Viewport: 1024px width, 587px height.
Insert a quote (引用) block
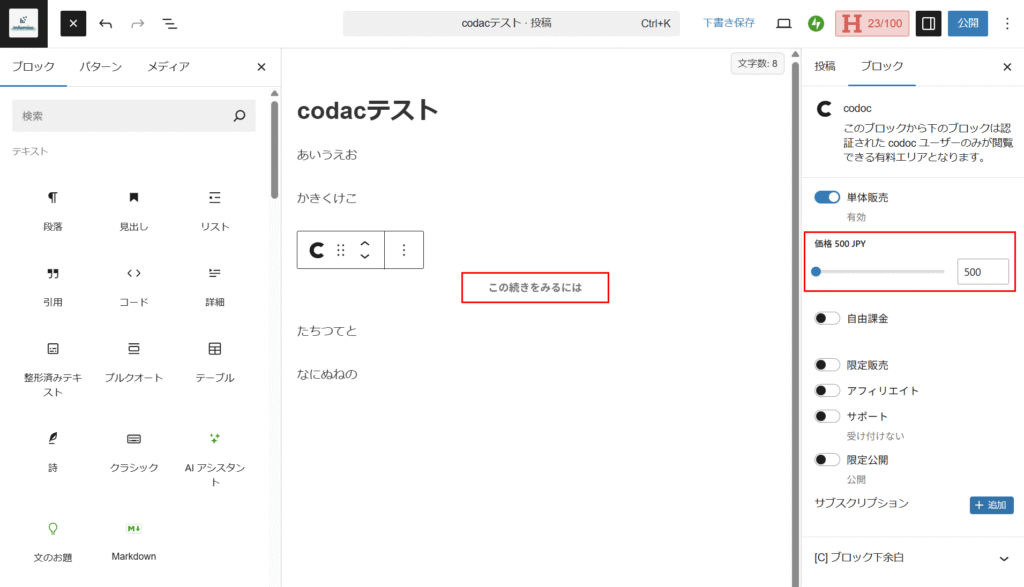(53, 287)
